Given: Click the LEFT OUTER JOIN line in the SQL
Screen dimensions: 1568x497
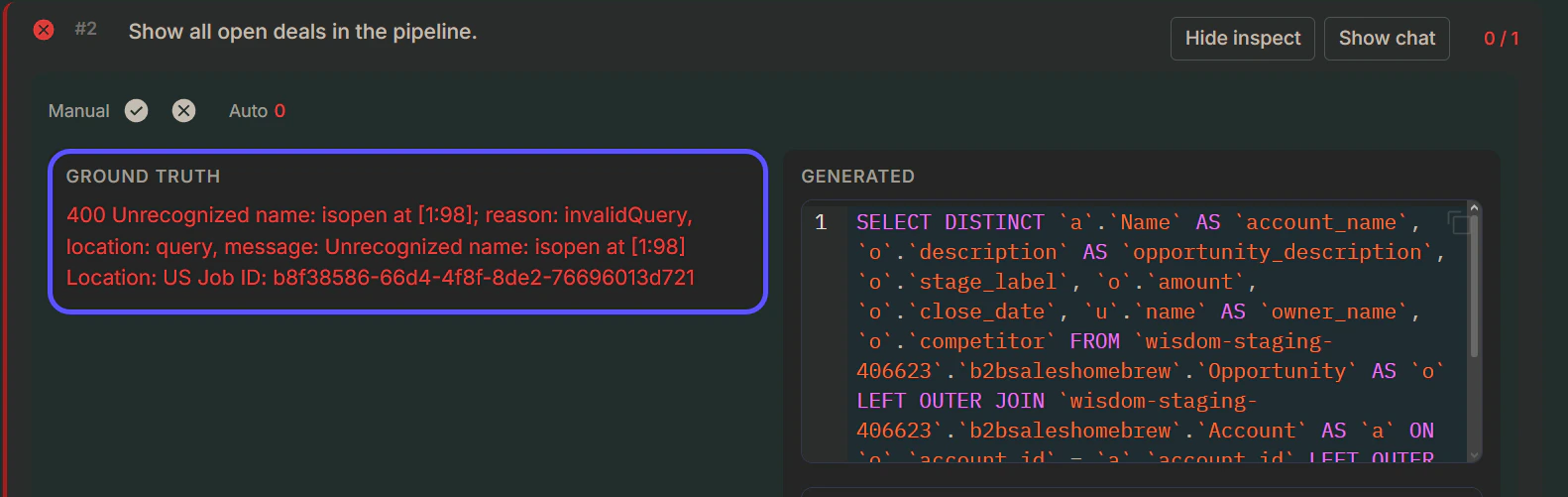Looking at the screenshot, I should point(1057,401).
